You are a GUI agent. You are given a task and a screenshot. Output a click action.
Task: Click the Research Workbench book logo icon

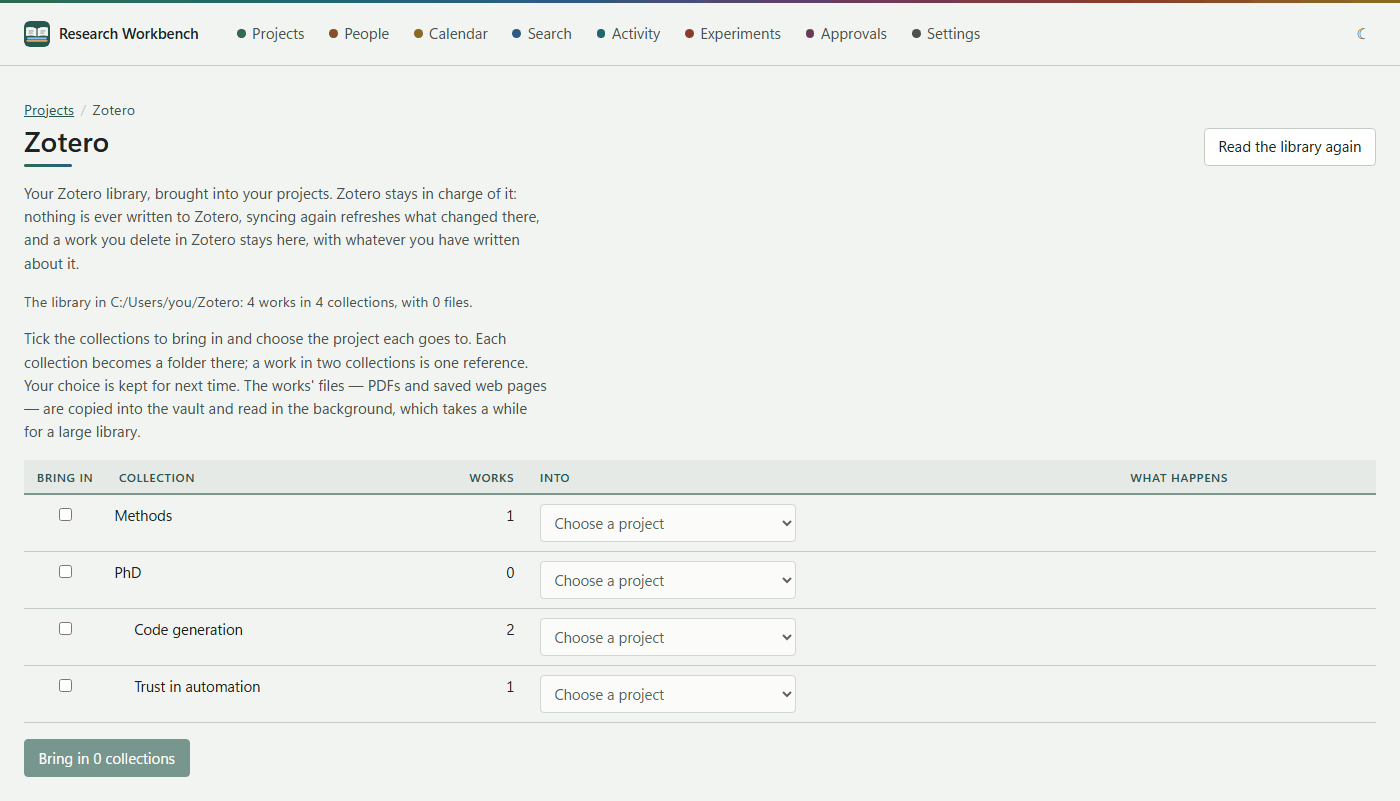point(37,34)
